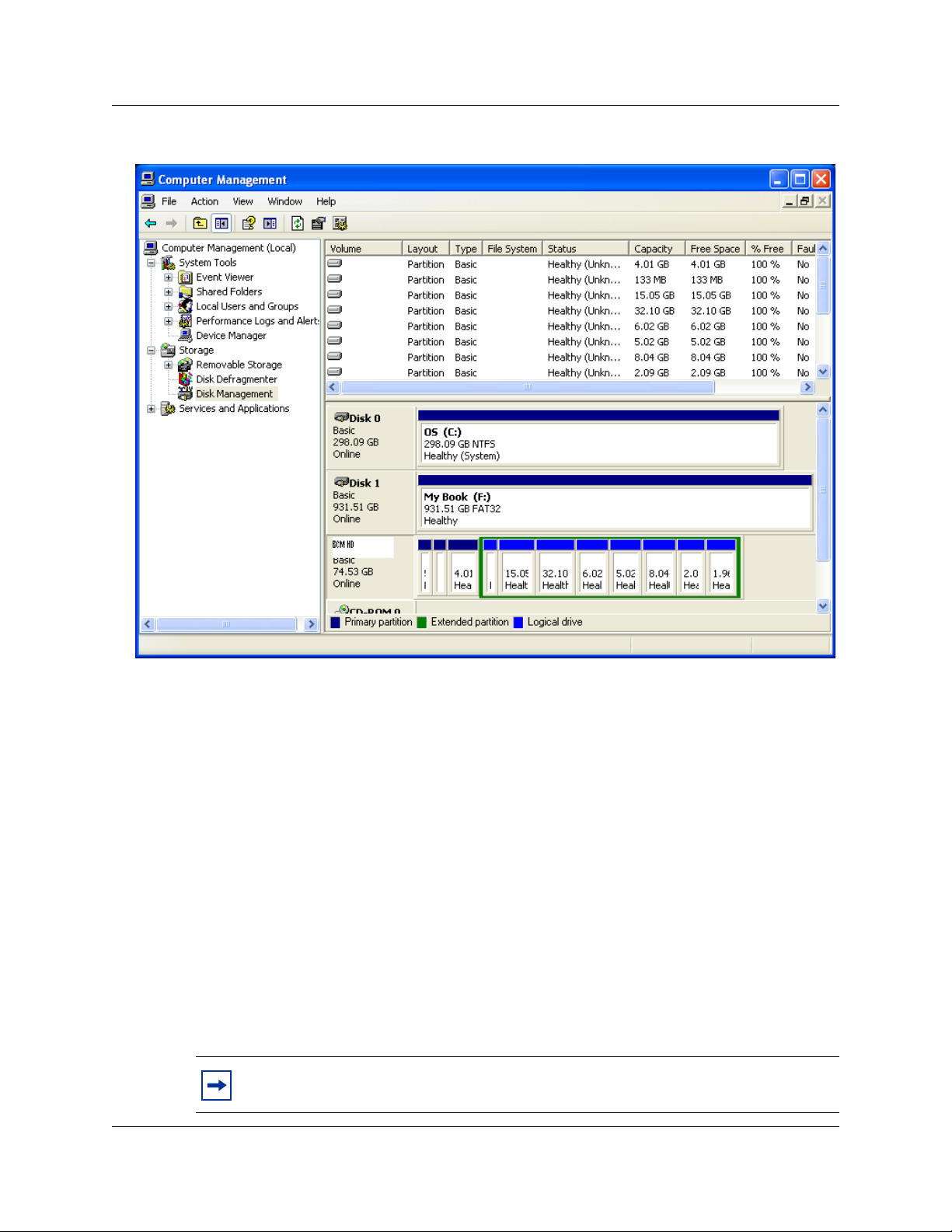Click volume list scrollbar down arrow
This screenshot has width=952, height=1232.
click(823, 372)
